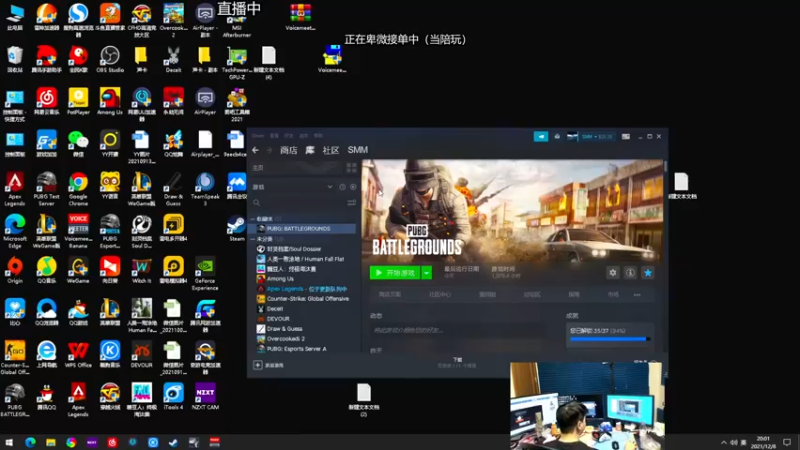
Task: Click the Steam back arrow
Action: (256, 150)
